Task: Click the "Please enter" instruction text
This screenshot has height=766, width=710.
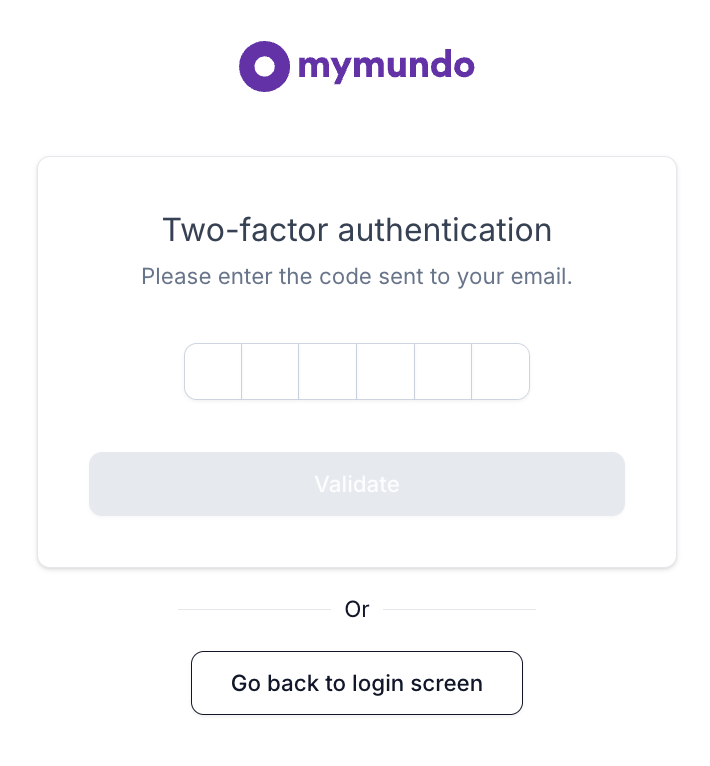Action: (x=207, y=277)
